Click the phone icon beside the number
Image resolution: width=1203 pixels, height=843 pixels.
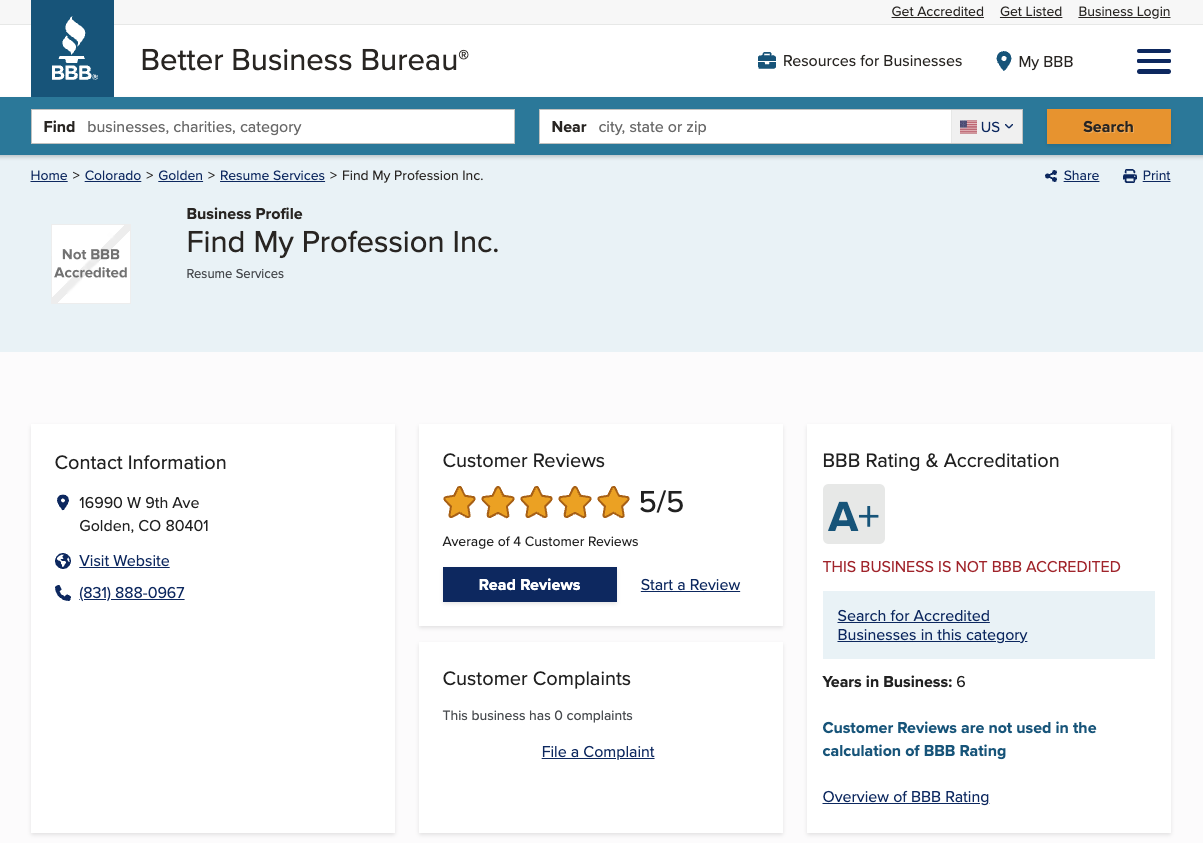pos(63,593)
